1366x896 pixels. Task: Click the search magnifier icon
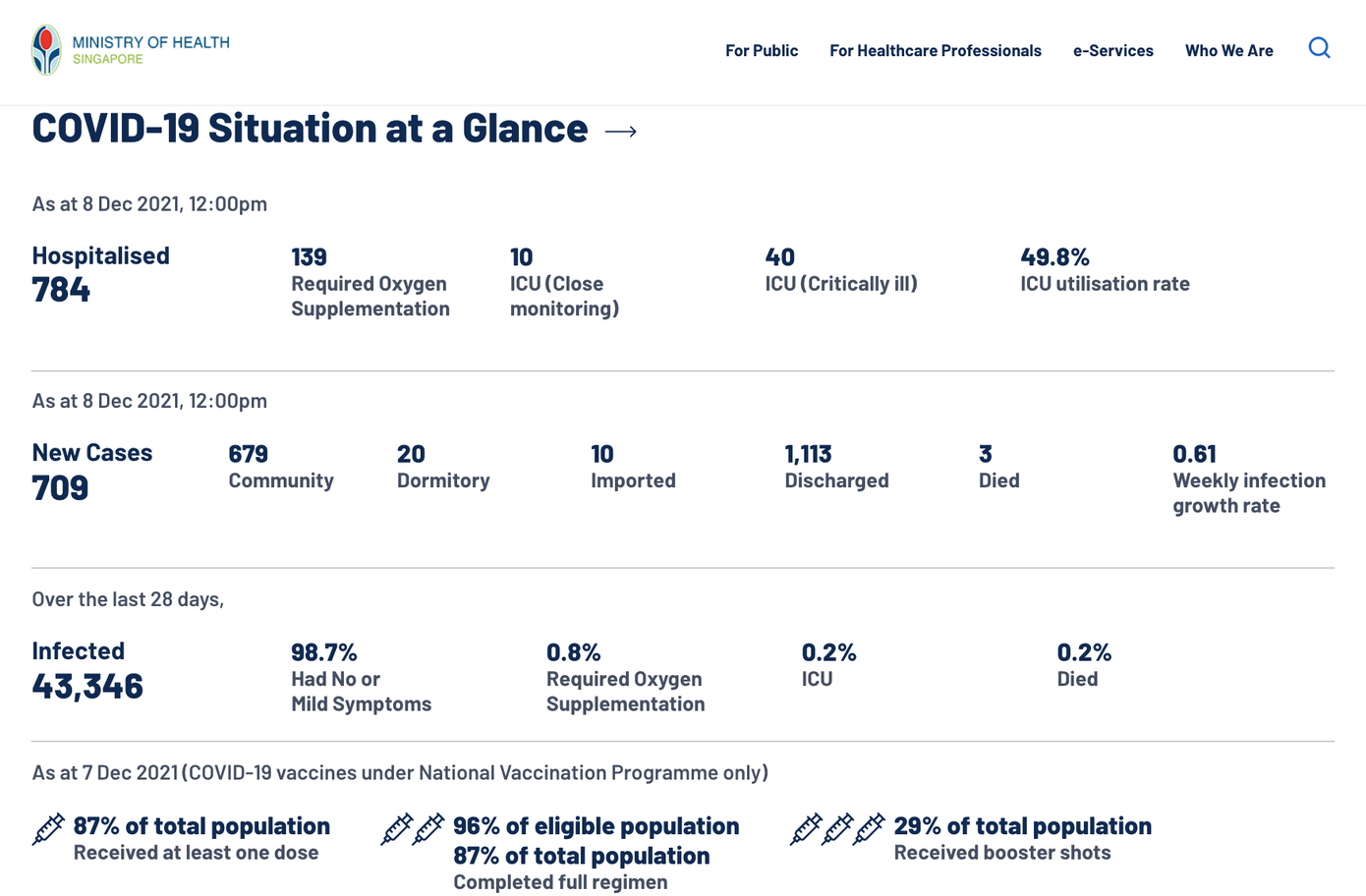click(1319, 48)
